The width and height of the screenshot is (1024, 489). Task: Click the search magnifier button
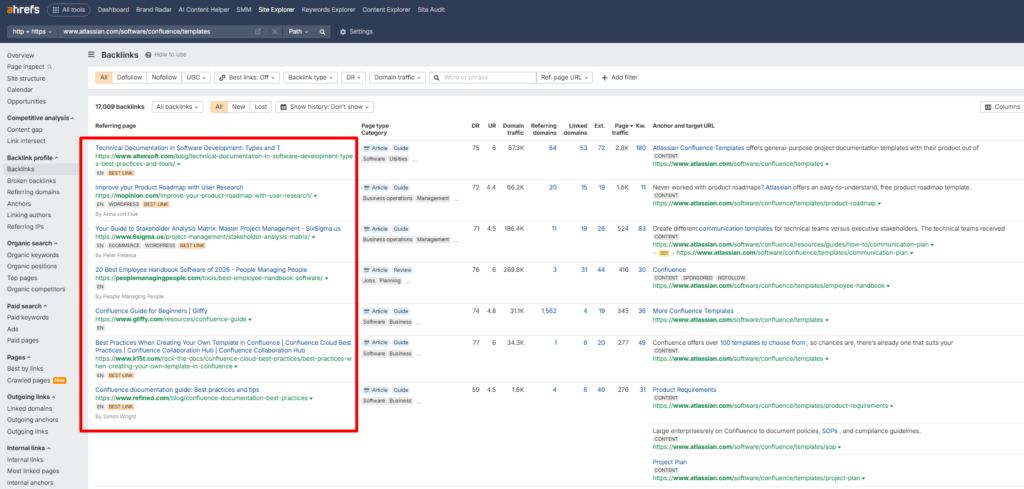[x=323, y=31]
